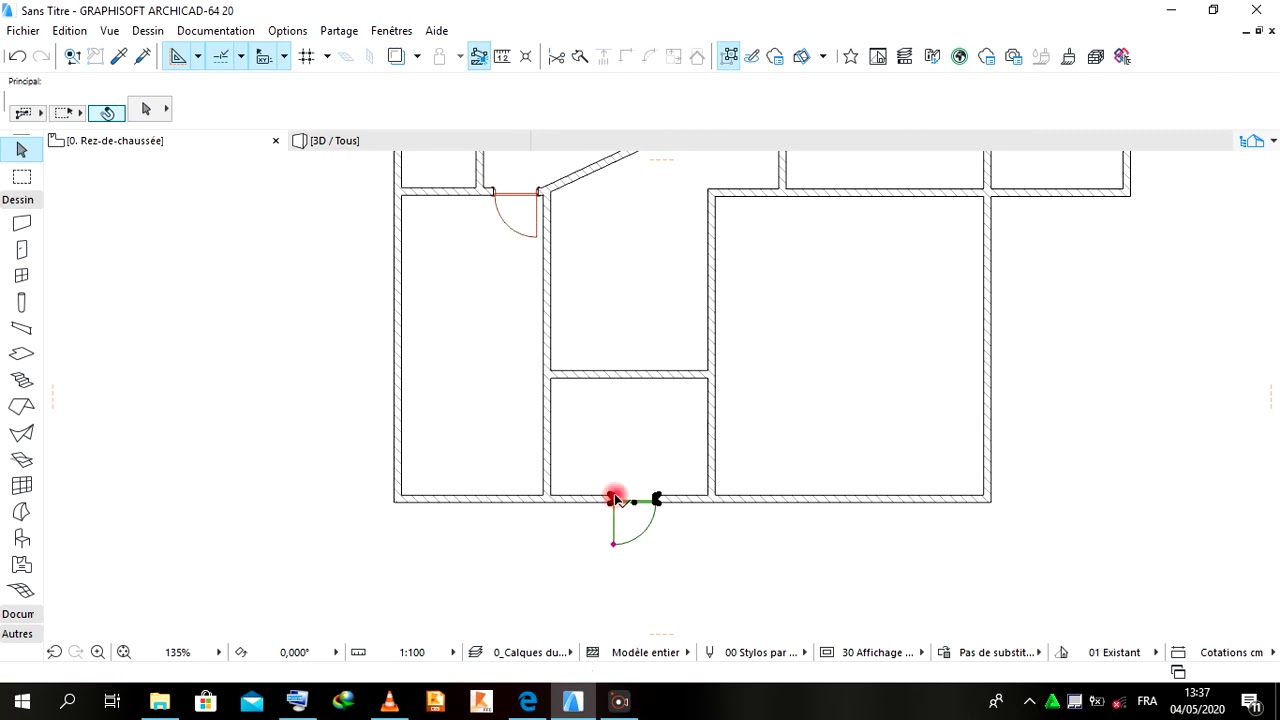The height and width of the screenshot is (720, 1280).
Task: Select the Wall tool
Action: coord(21,223)
